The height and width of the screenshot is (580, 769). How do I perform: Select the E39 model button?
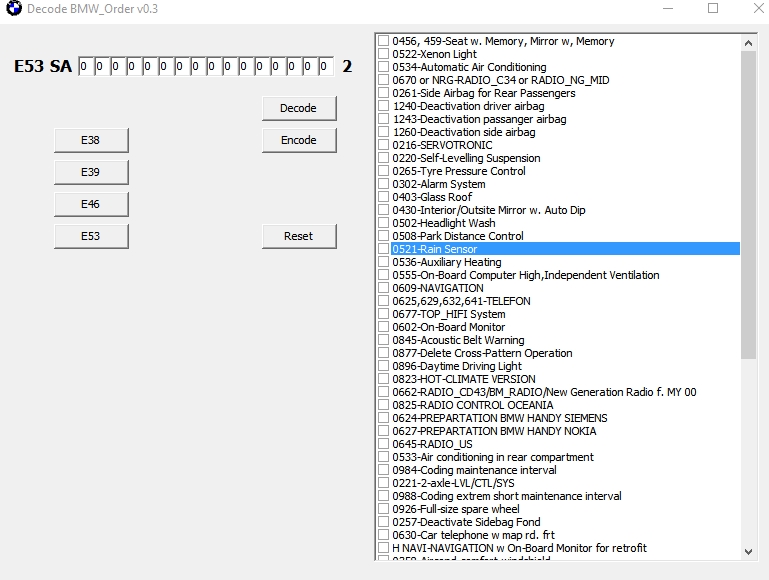91,172
